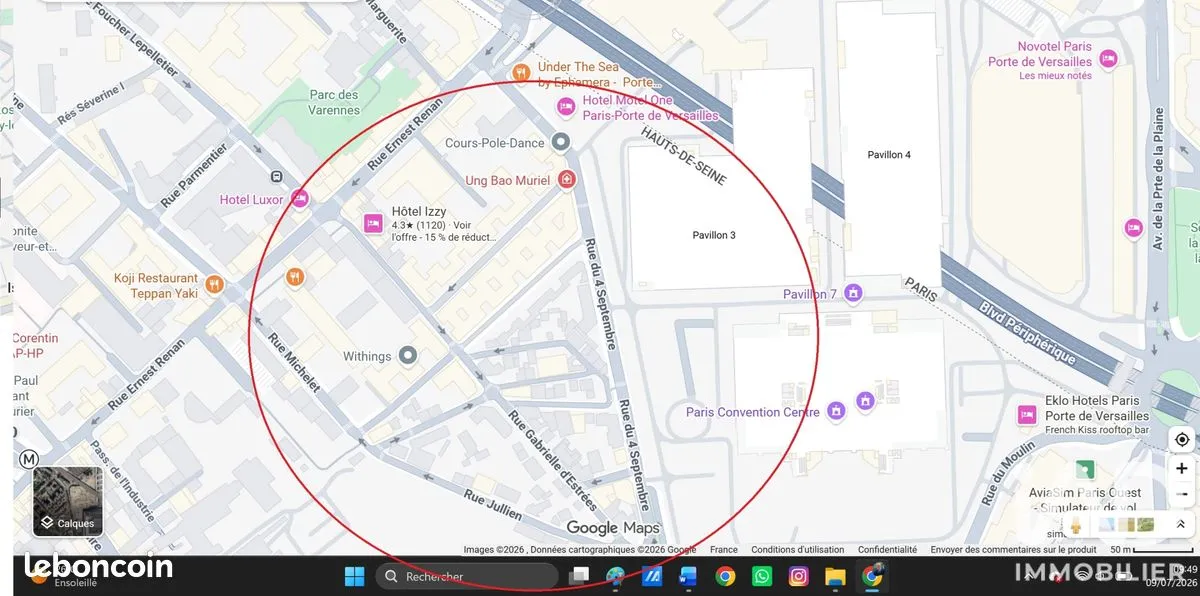1200x596 pixels.
Task: Click the metro M station icon
Action: [29, 458]
